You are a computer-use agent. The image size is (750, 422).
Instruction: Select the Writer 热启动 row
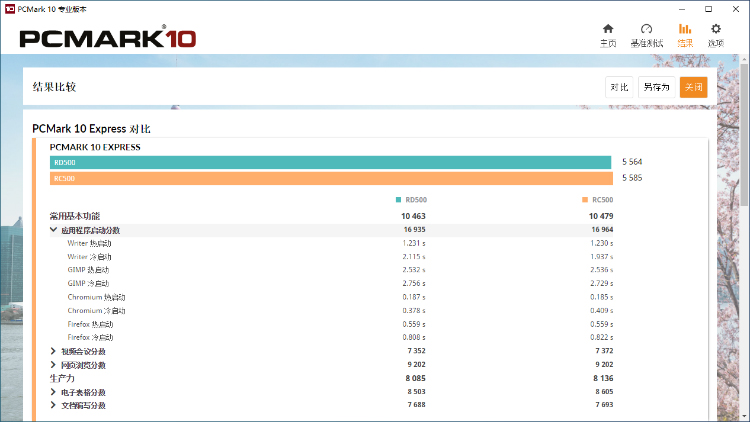coord(331,243)
